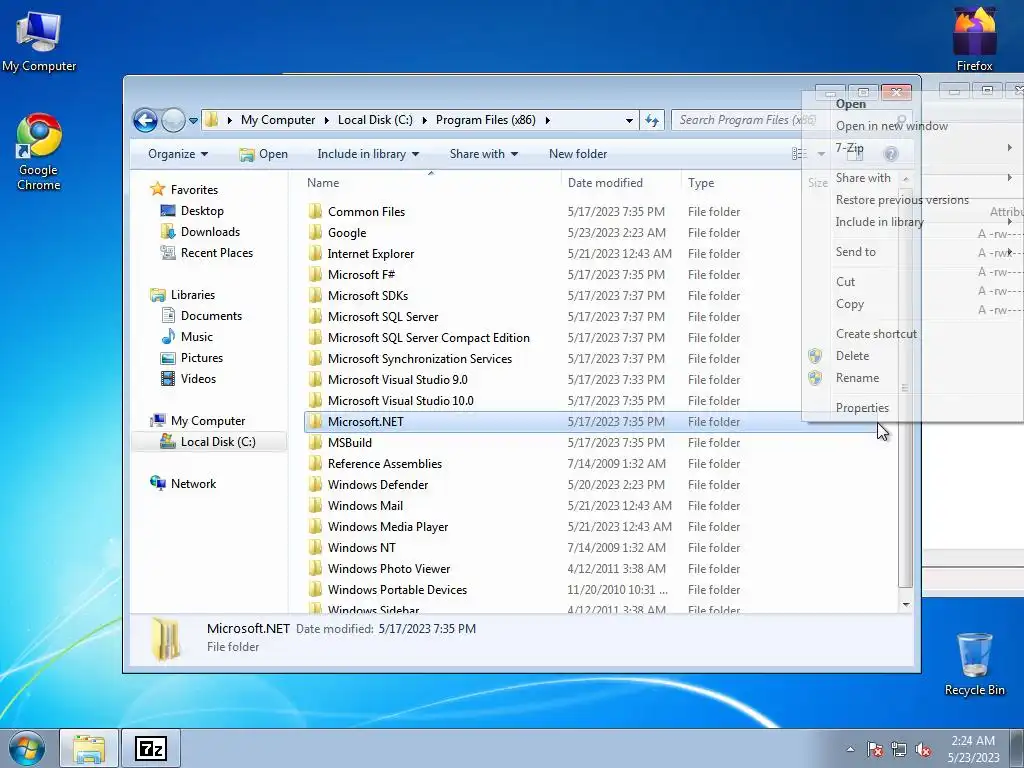Select the Microsoft SQL Server folder icon
This screenshot has height=768, width=1024.
[x=315, y=317]
